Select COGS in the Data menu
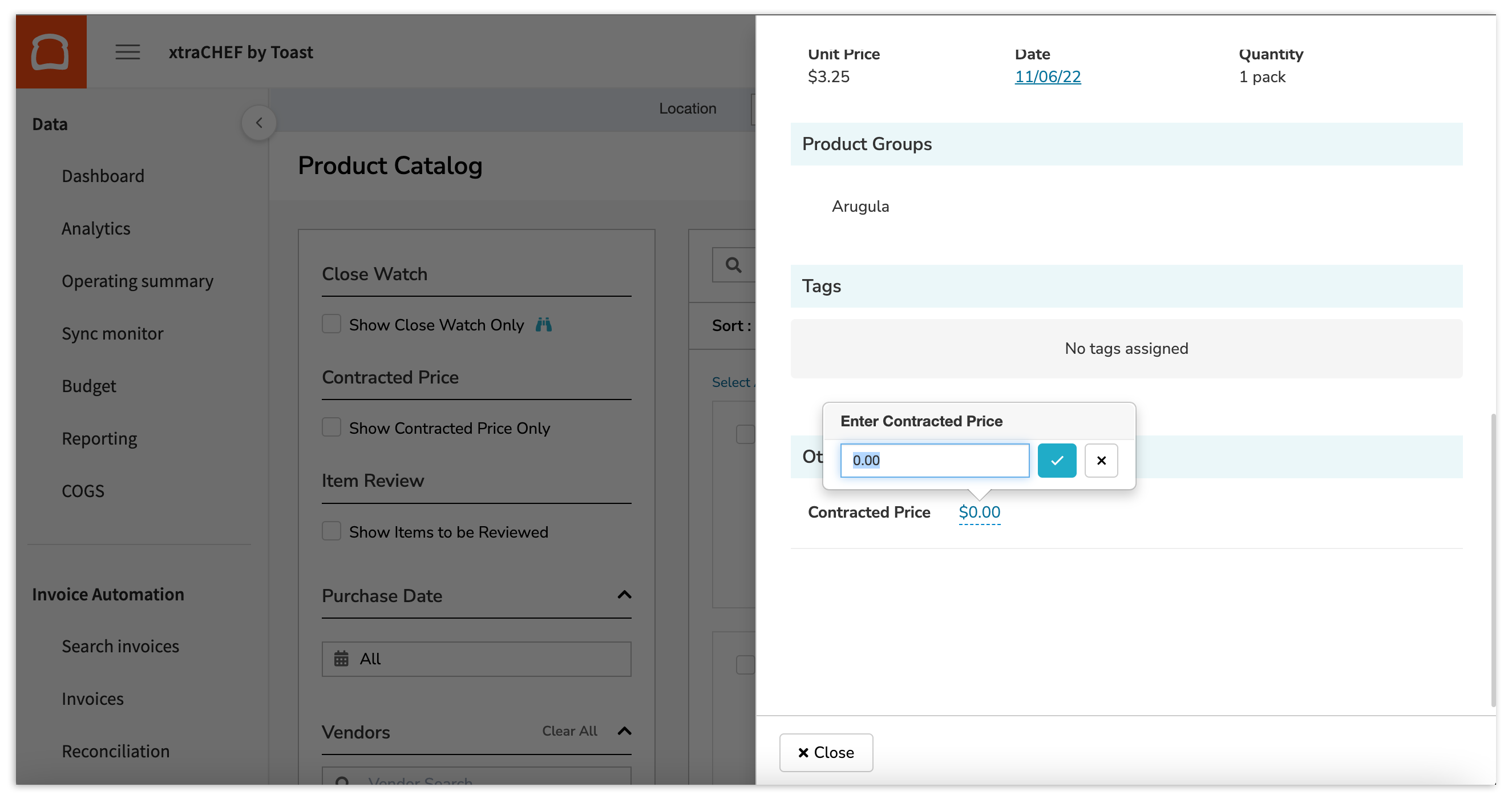This screenshot has height=799, width=1512. [x=83, y=491]
